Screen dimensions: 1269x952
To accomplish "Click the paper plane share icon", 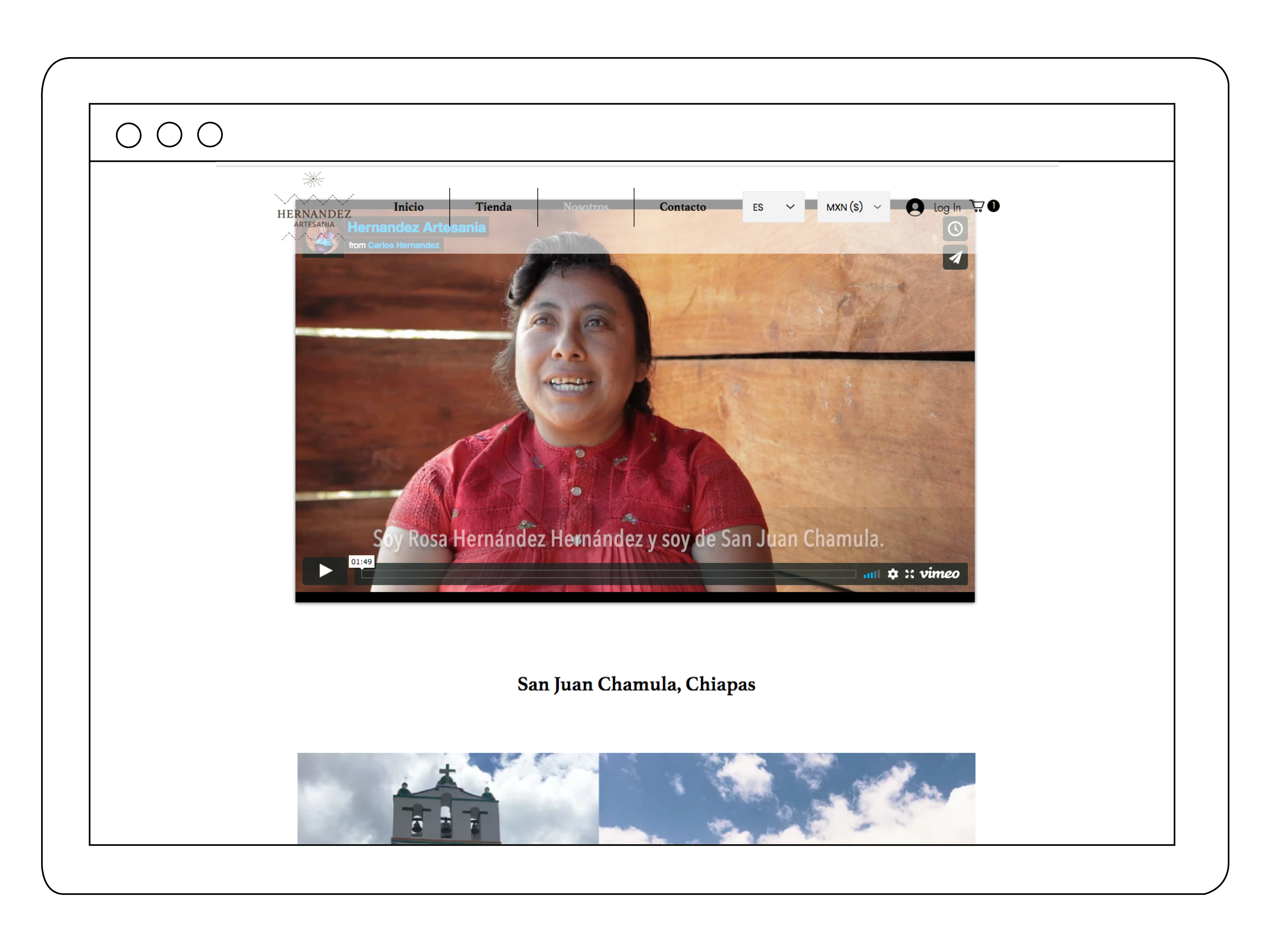I will [x=955, y=258].
